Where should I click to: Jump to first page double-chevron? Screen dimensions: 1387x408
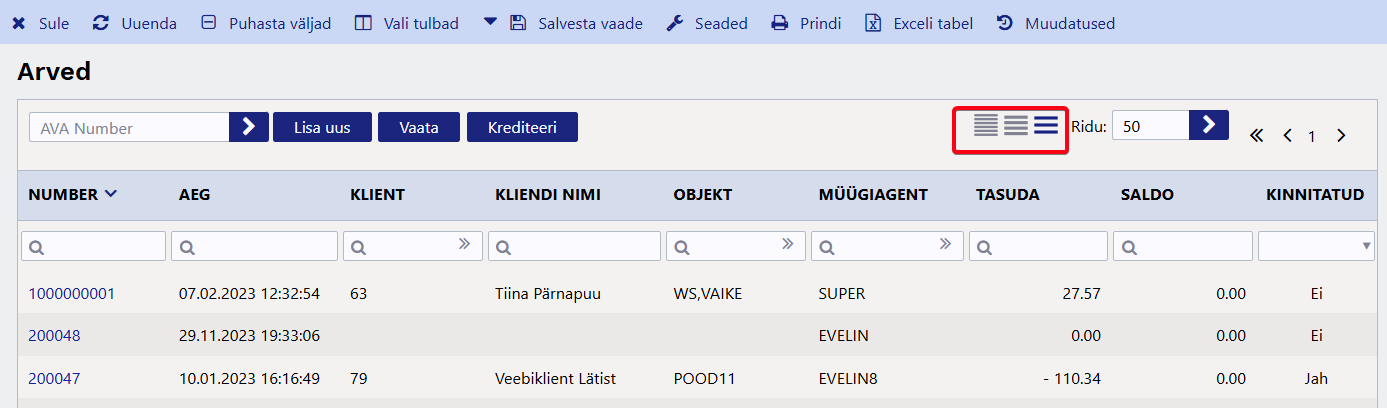(1256, 135)
